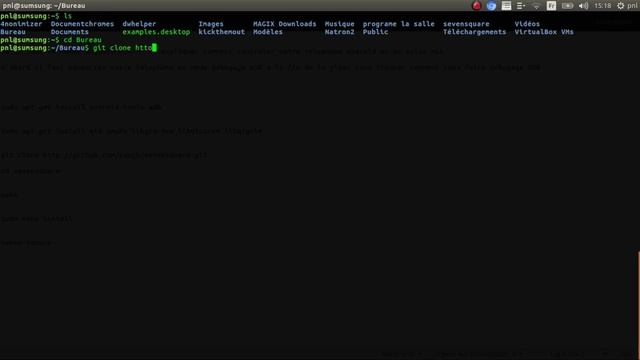Click the sevensquare directory name
Image resolution: width=640 pixels, height=360 pixels.
coord(466,24)
